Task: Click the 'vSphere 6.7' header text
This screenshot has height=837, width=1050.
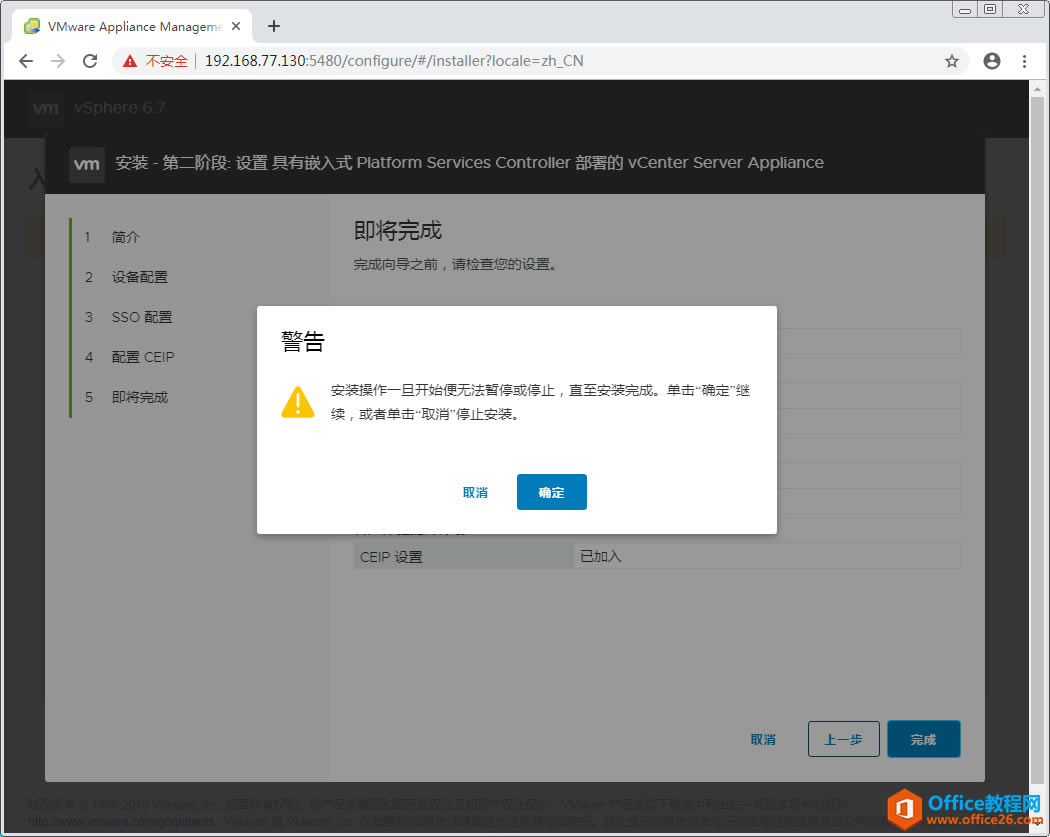Action: tap(119, 108)
